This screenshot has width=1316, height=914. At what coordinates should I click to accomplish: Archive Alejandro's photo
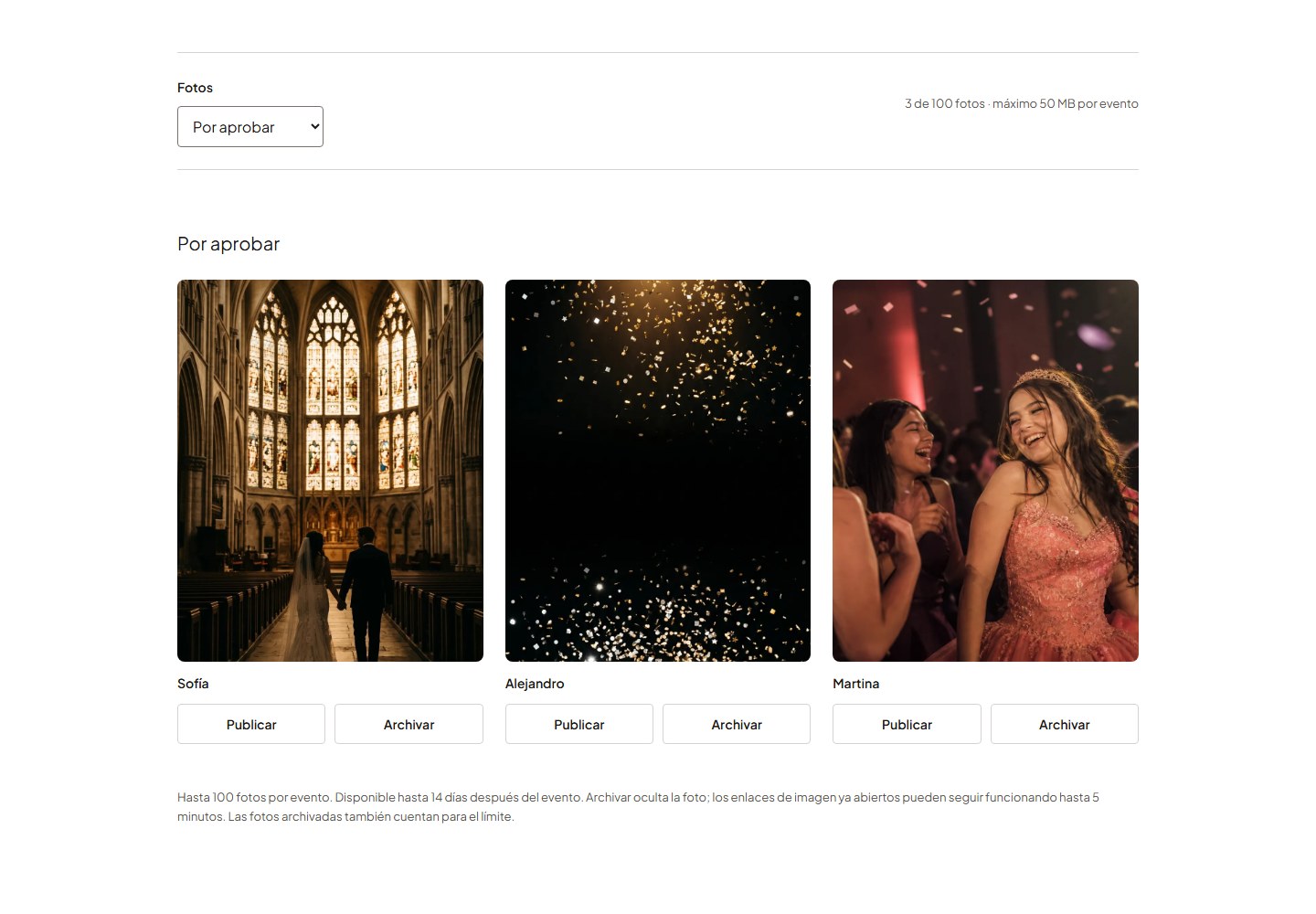click(737, 724)
